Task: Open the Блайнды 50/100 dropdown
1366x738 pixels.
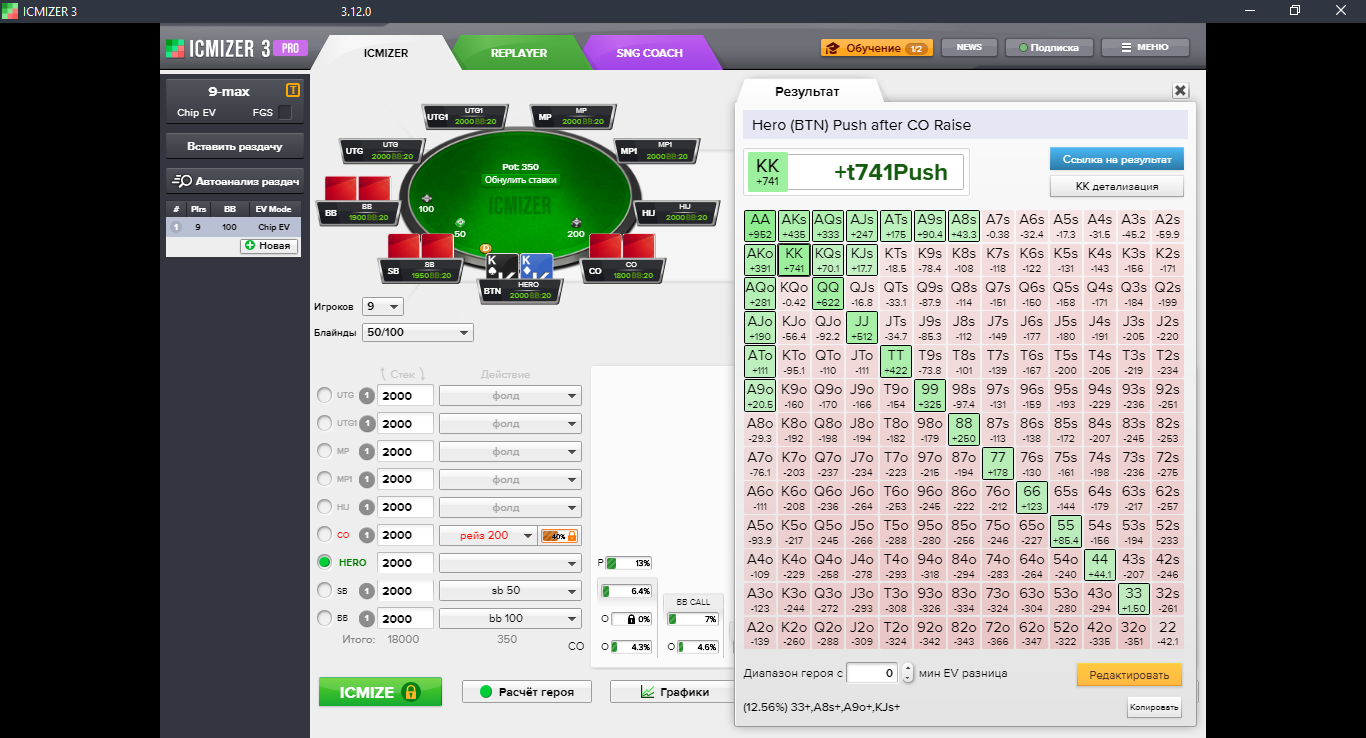Action: 419,333
